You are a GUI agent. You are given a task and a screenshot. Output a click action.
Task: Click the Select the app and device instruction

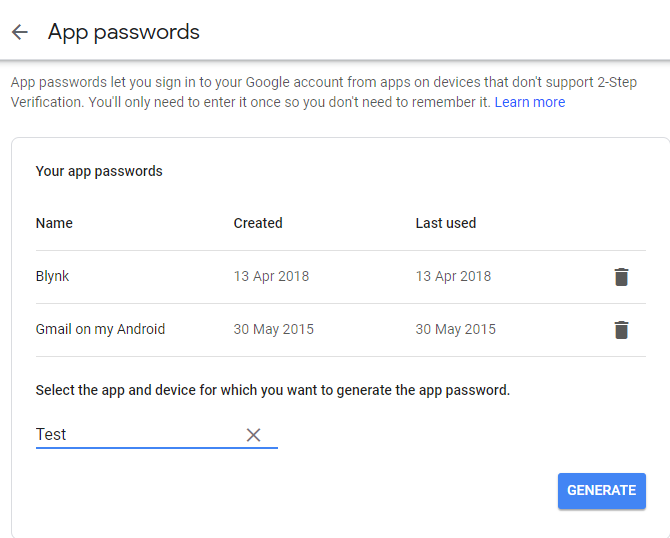click(272, 390)
